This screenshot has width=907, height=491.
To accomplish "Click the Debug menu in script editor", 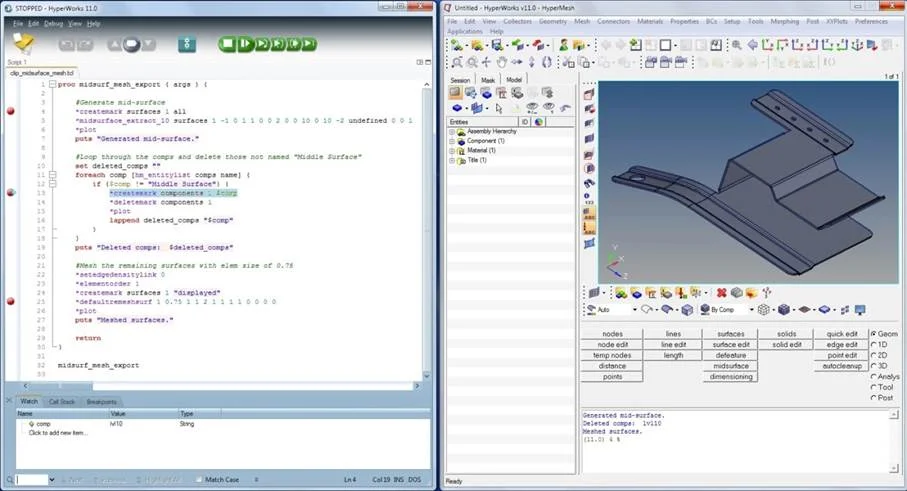I will (x=52, y=23).
